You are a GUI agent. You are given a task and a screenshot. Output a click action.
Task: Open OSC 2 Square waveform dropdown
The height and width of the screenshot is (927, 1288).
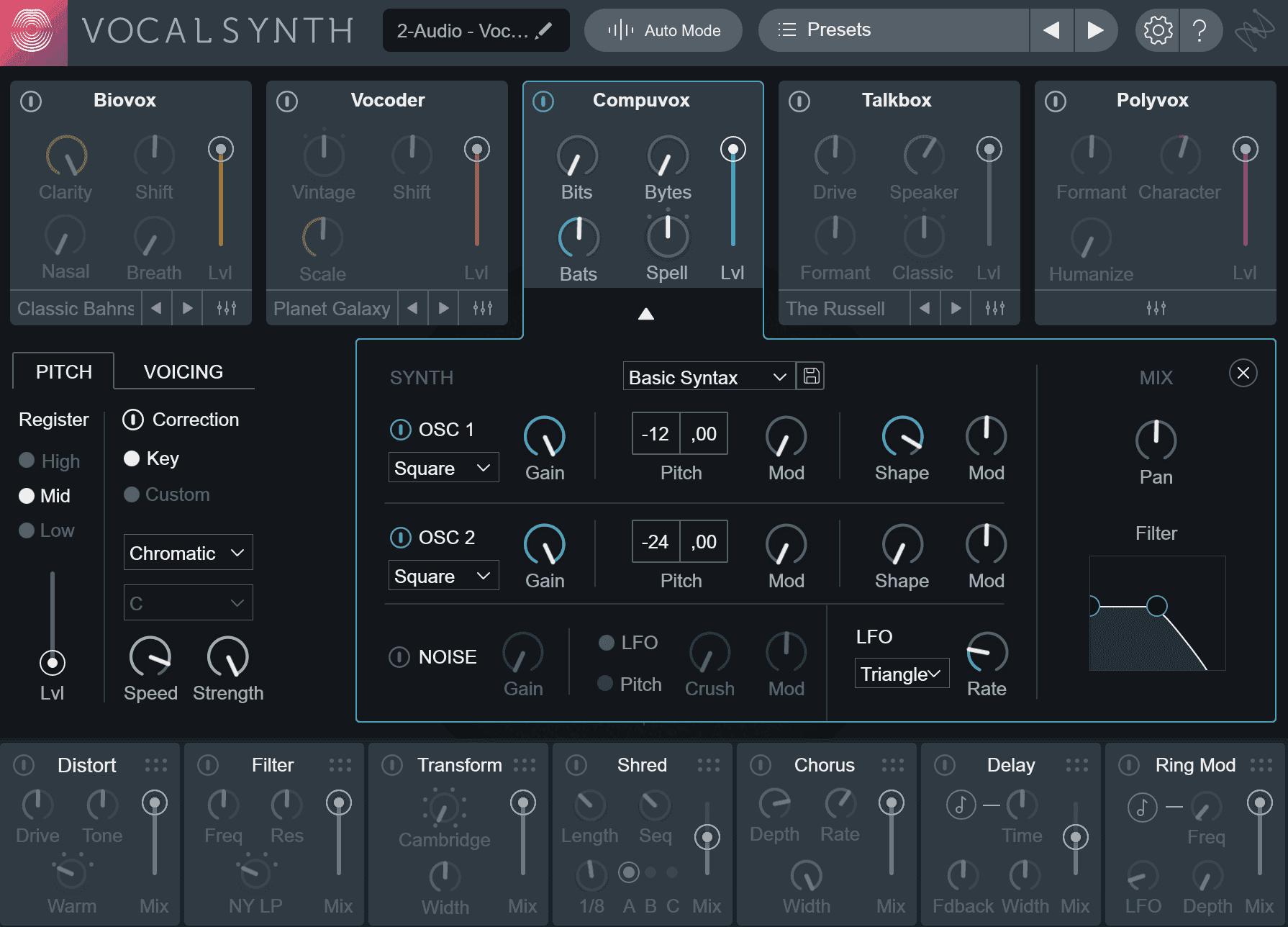point(443,576)
